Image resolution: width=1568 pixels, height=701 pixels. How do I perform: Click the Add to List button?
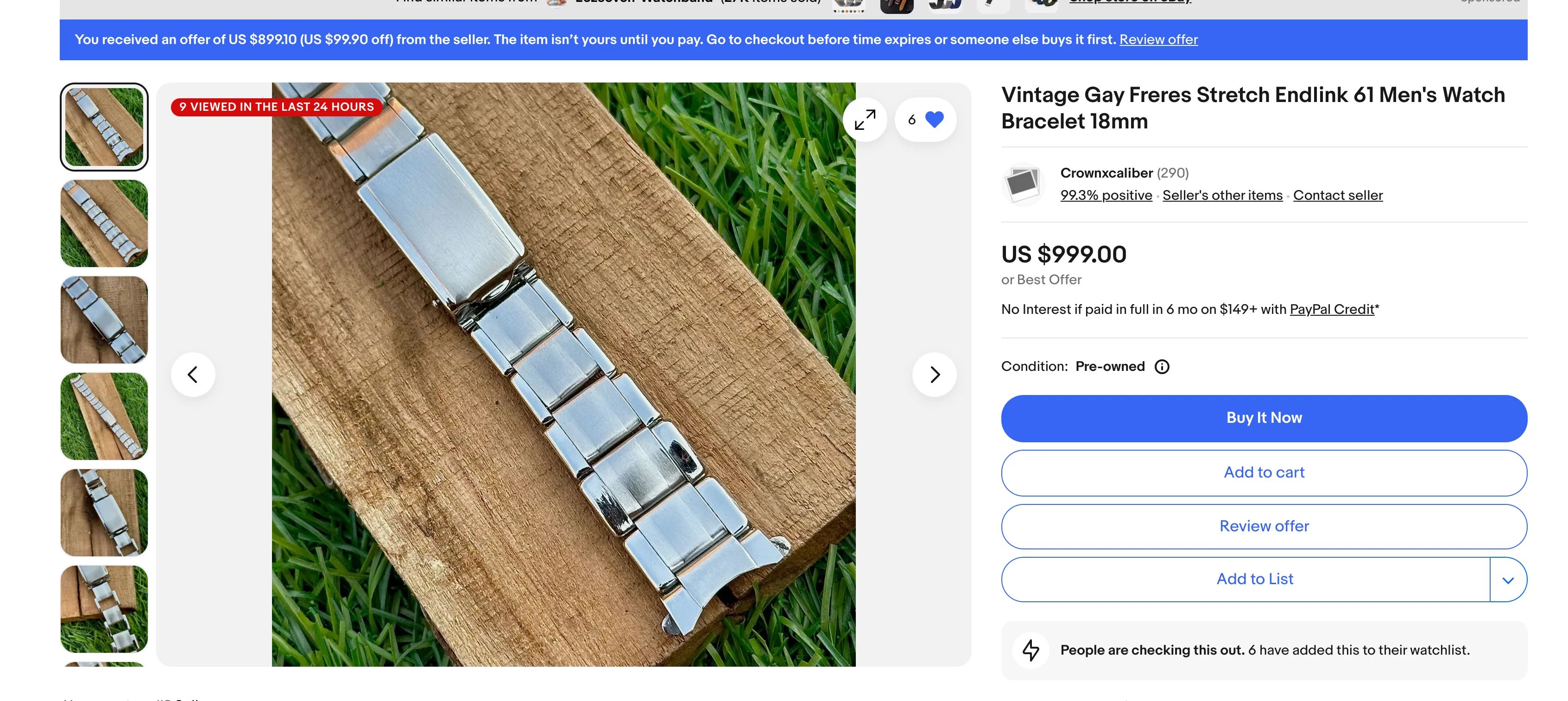pos(1254,579)
